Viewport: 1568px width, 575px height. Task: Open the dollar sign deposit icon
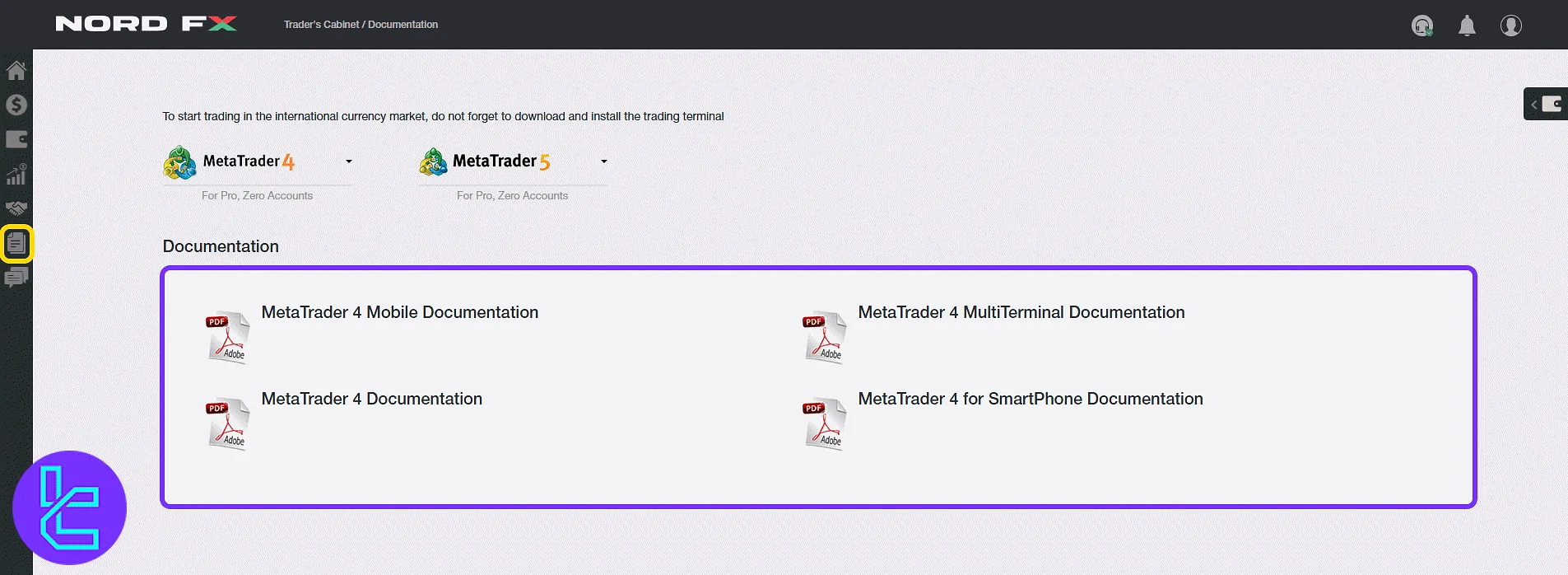pyautogui.click(x=16, y=105)
